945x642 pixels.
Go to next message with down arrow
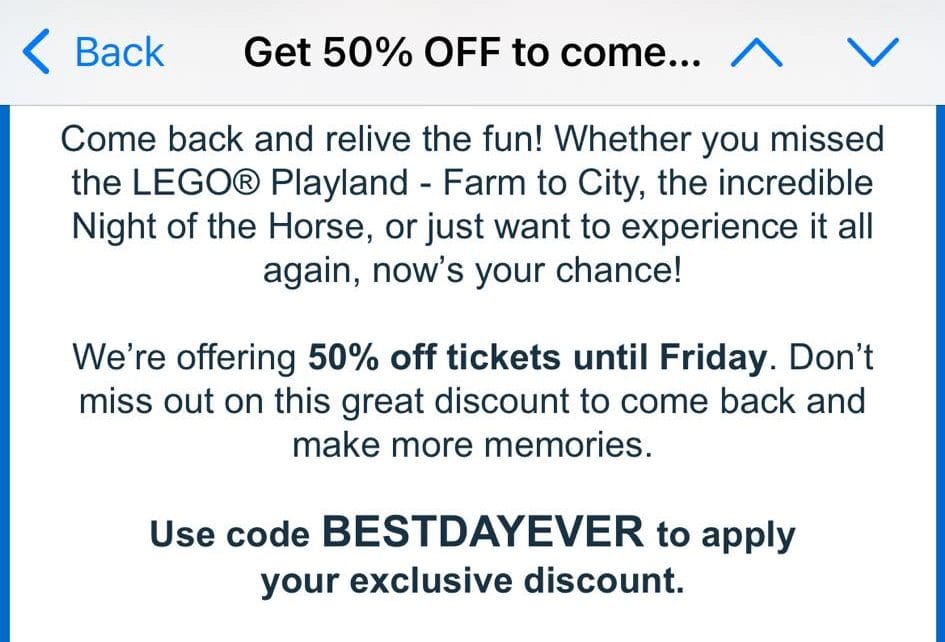(872, 52)
